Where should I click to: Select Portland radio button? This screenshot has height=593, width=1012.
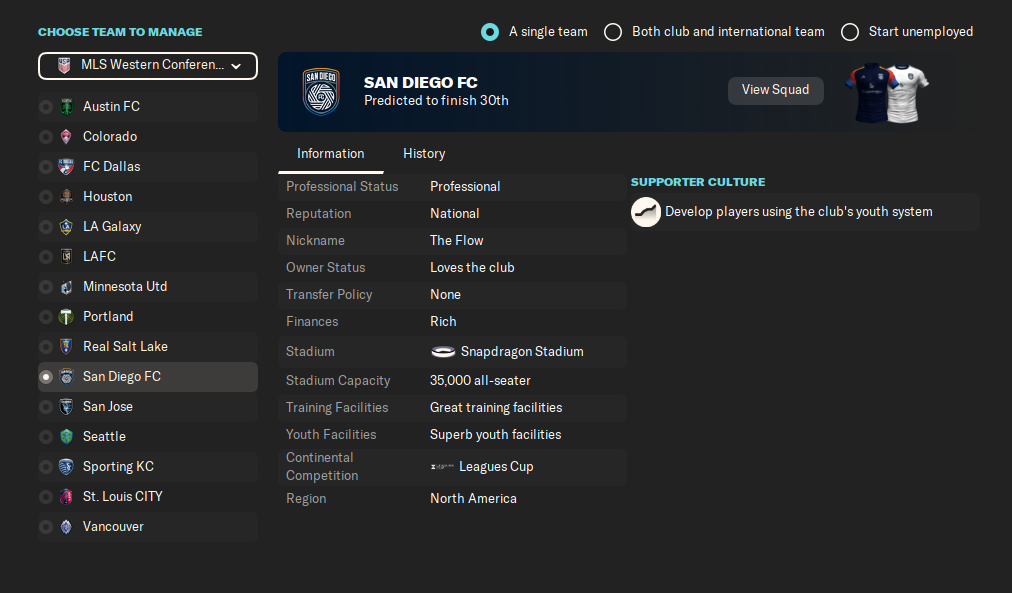(46, 317)
